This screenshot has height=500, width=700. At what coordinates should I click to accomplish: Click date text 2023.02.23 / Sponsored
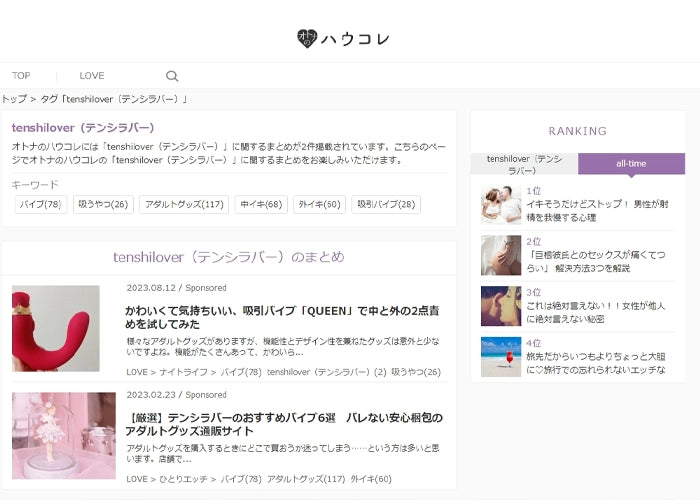pos(176,395)
